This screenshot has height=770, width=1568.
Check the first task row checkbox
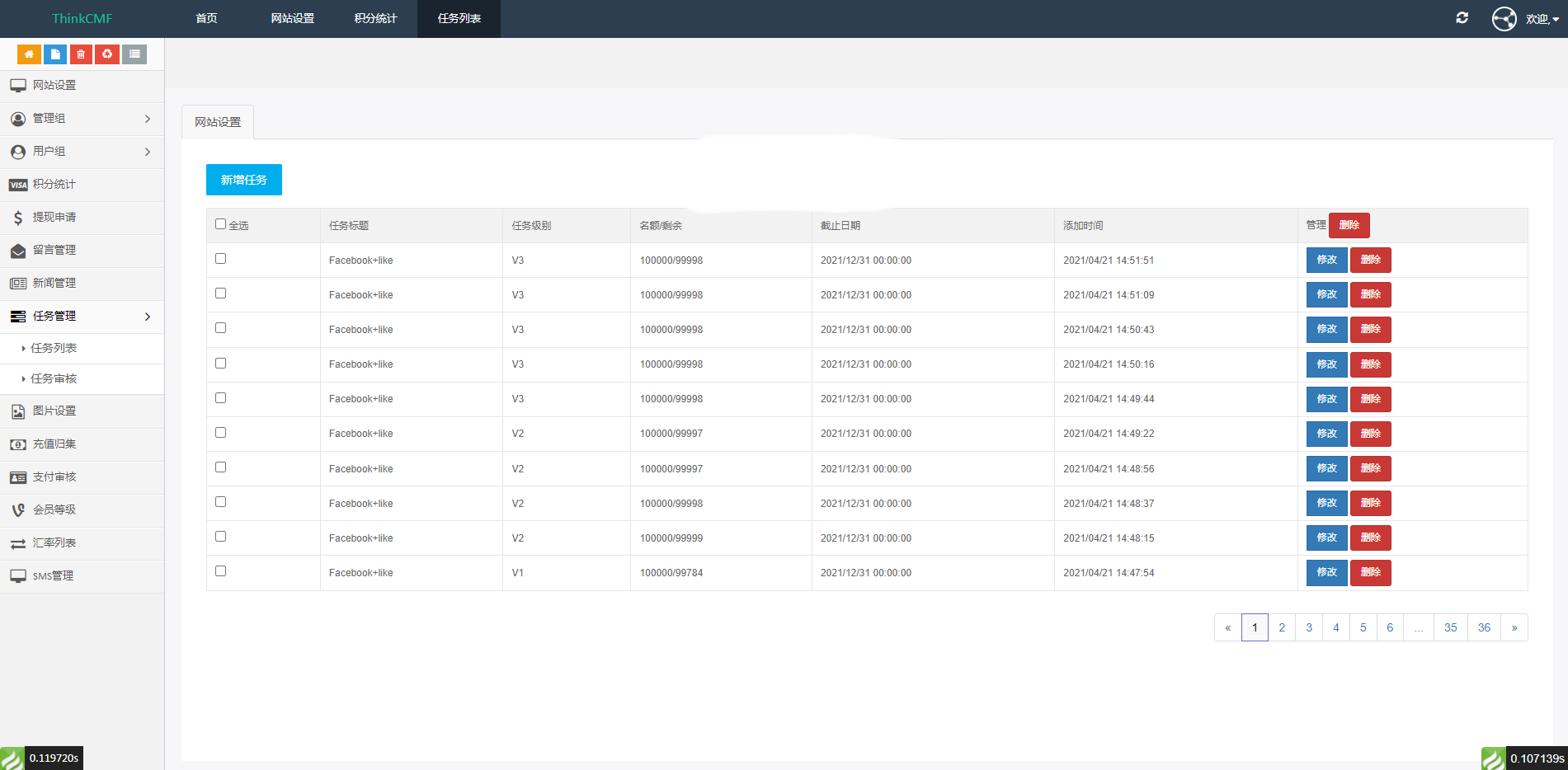(220, 259)
